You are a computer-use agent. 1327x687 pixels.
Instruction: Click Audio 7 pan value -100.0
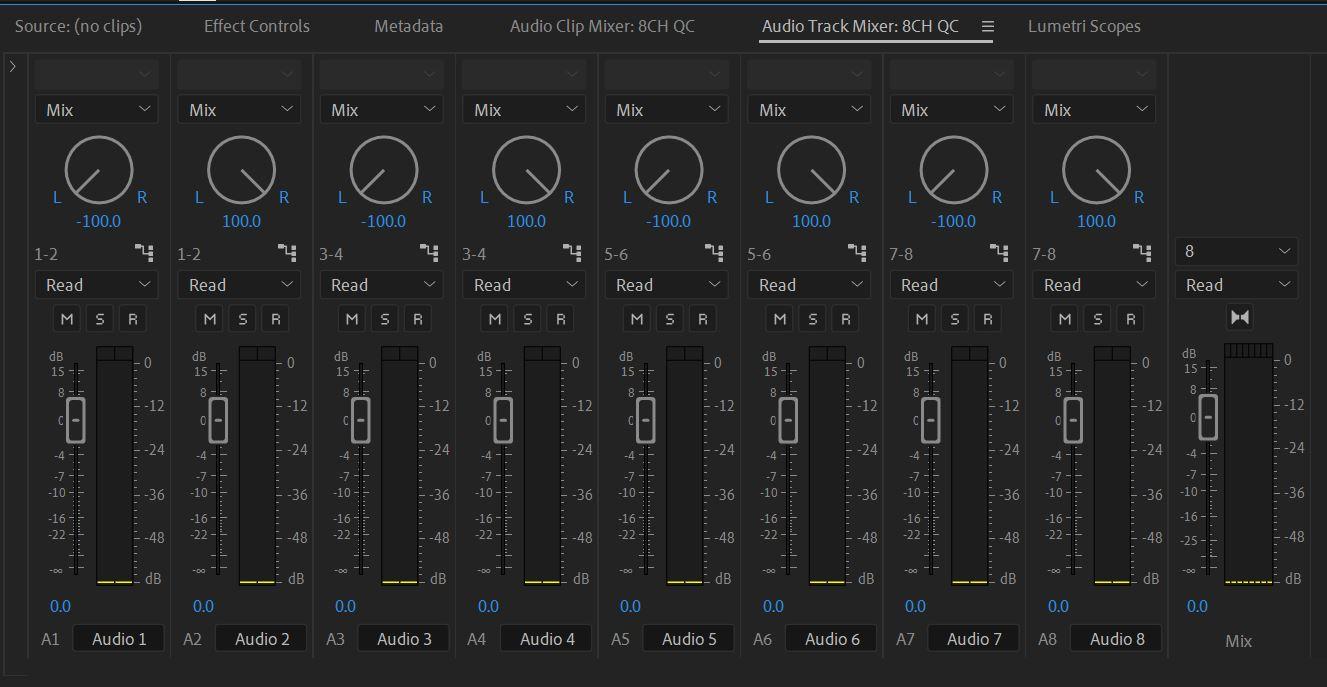954,221
